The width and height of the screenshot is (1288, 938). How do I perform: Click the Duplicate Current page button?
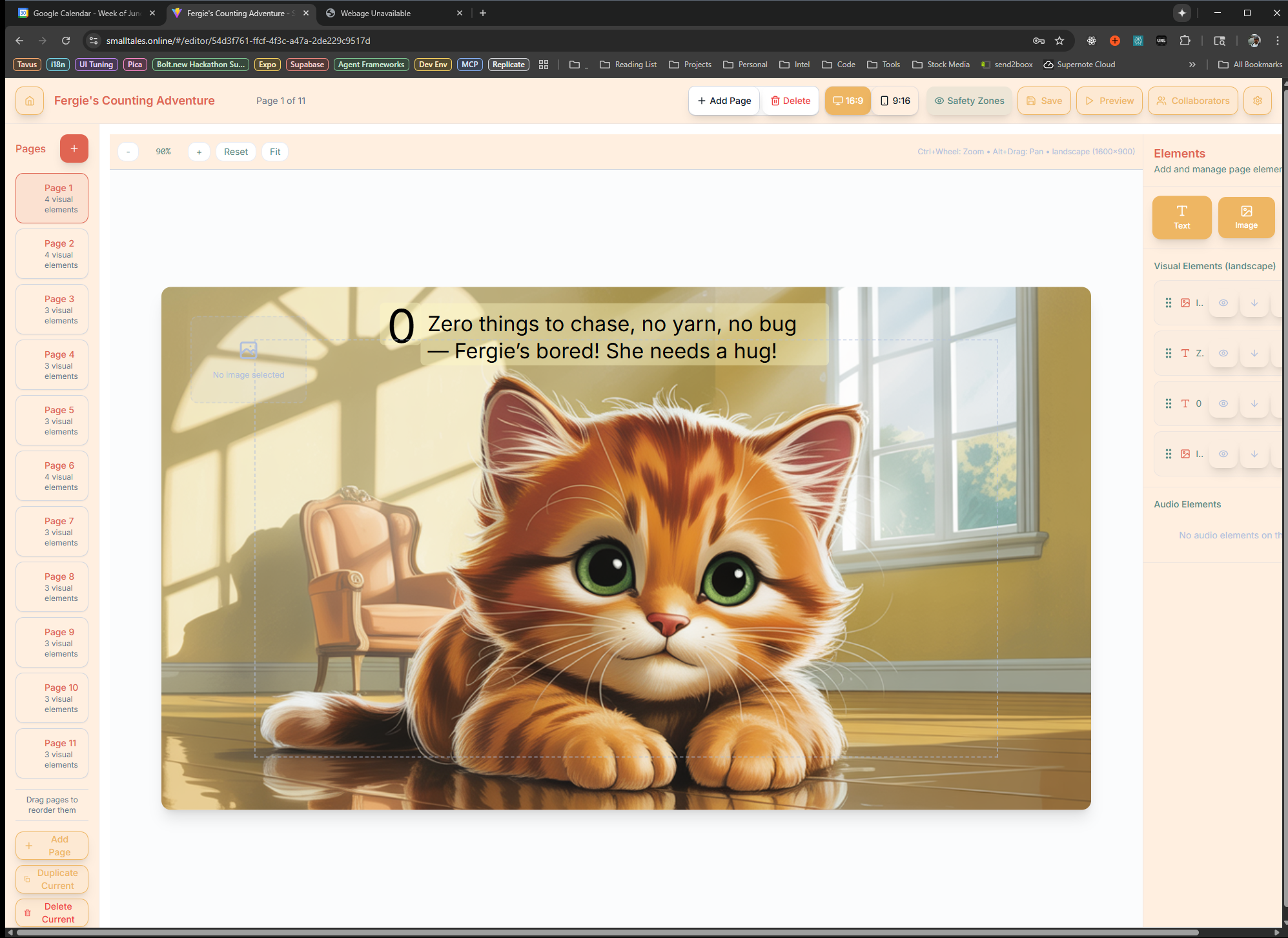tap(52, 879)
